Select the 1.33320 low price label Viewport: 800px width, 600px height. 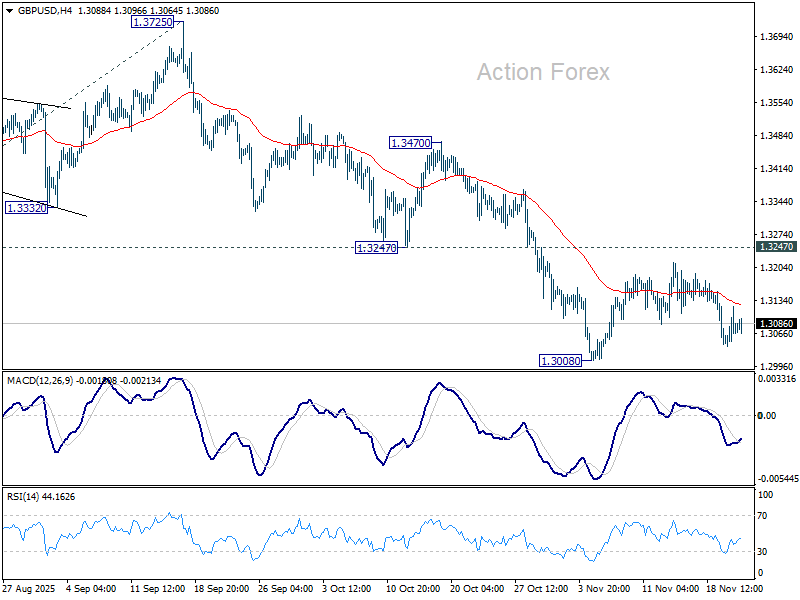(26, 208)
